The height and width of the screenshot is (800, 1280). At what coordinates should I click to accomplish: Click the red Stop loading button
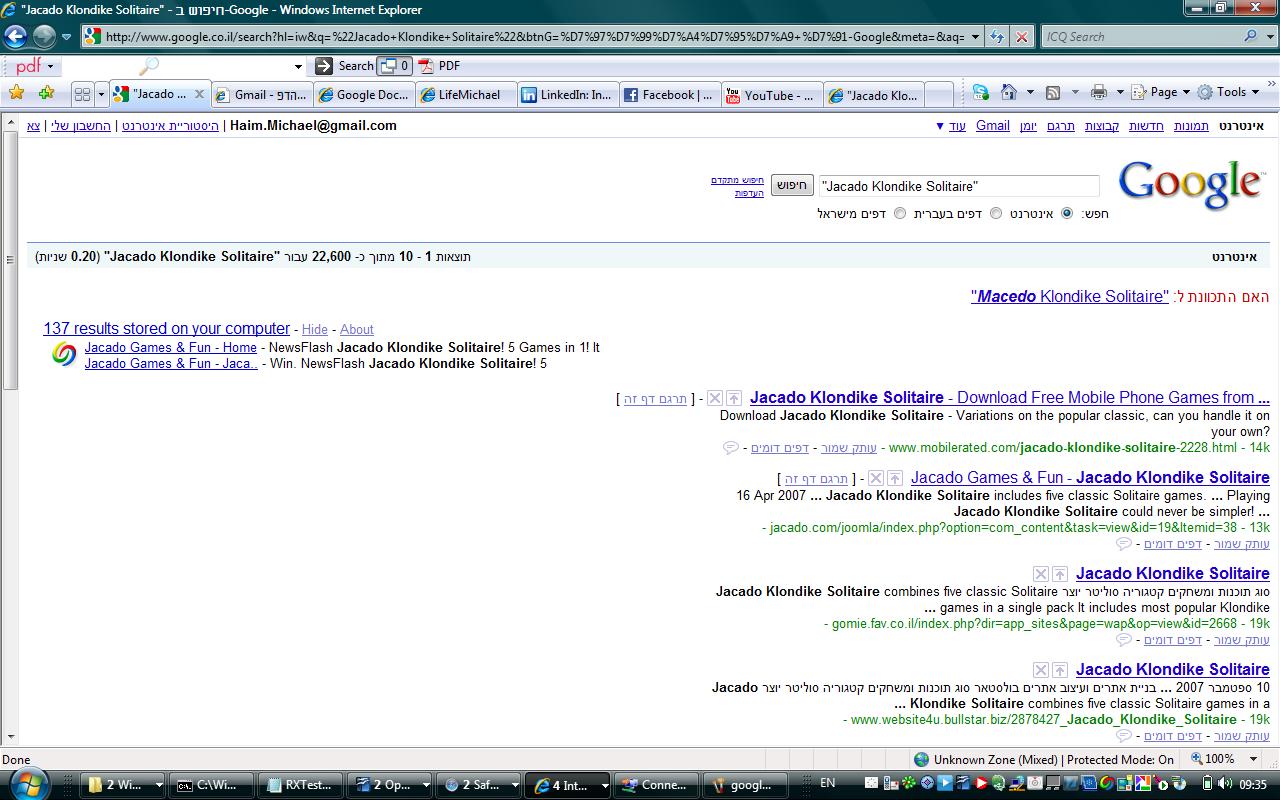tap(1021, 37)
